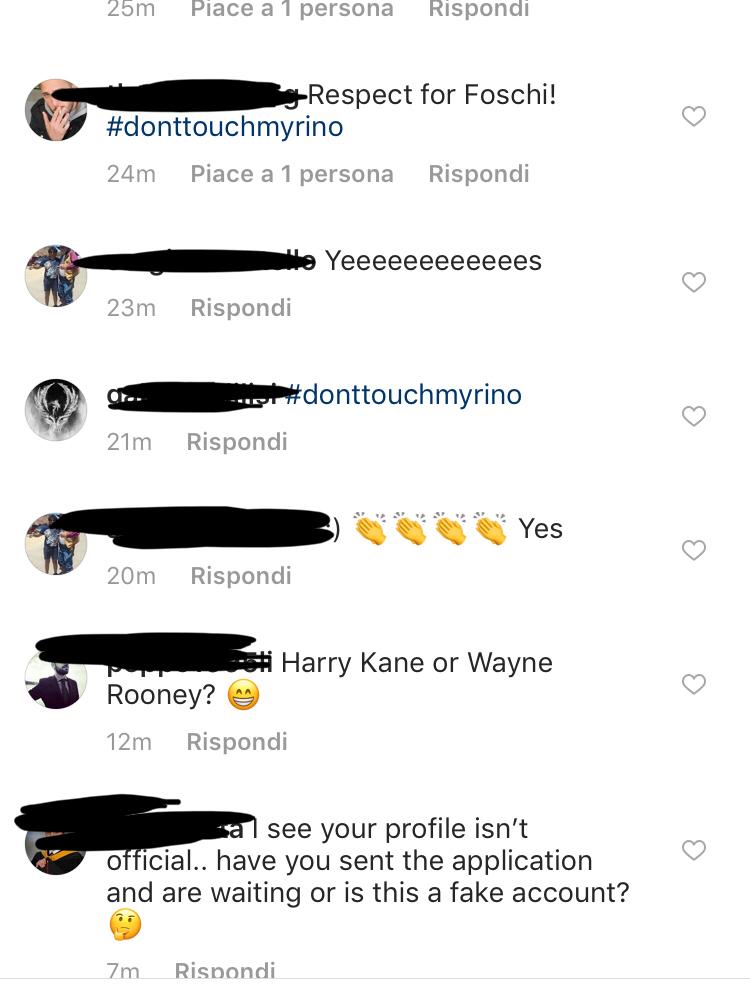The image size is (750, 994).
Task: Tap the phoenix avatar of 21m commenter
Action: [56, 410]
